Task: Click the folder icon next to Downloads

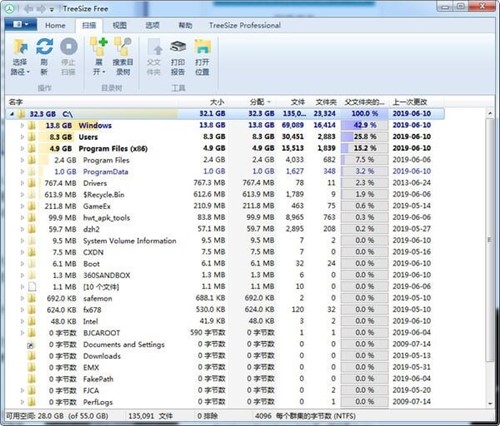Action: click(32, 356)
